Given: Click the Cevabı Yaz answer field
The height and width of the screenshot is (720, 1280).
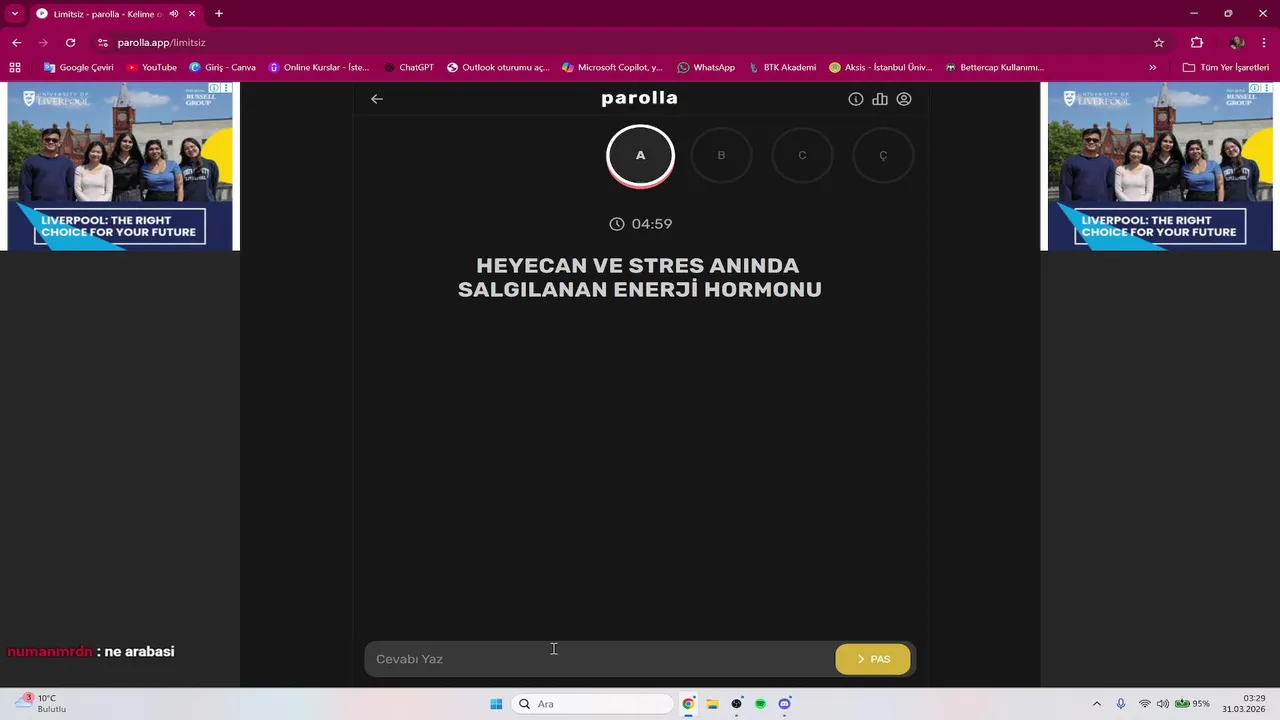Looking at the screenshot, I should point(600,659).
